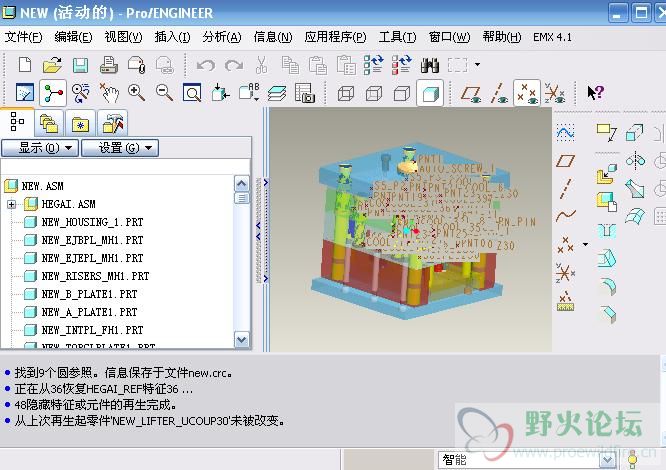The width and height of the screenshot is (666, 470).
Task: Toggle datum axes display
Action: 499,93
